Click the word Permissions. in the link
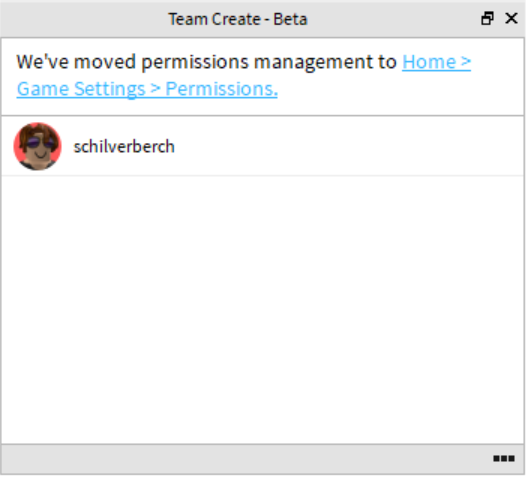 221,89
